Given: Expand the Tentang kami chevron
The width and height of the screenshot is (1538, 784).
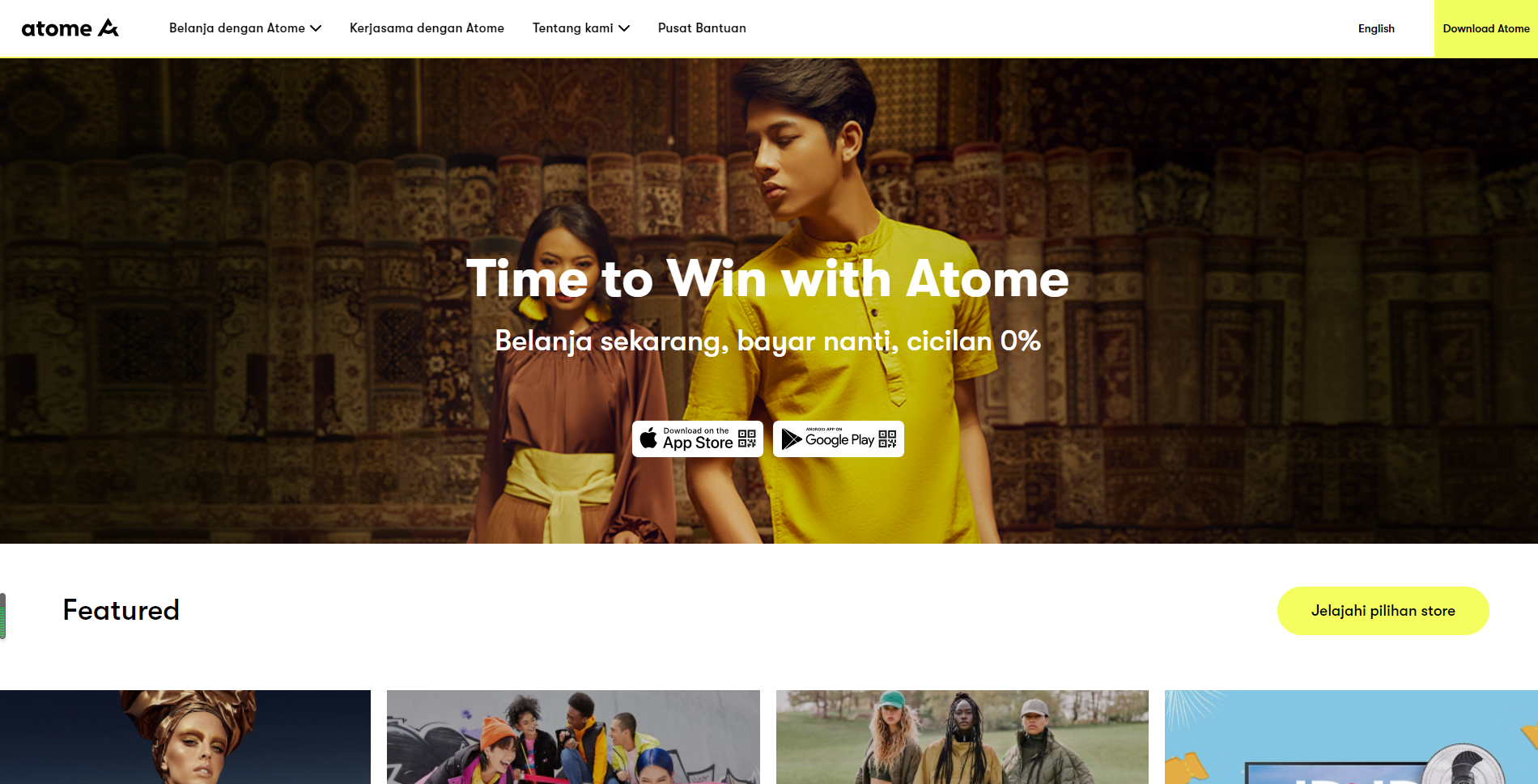Looking at the screenshot, I should point(624,28).
